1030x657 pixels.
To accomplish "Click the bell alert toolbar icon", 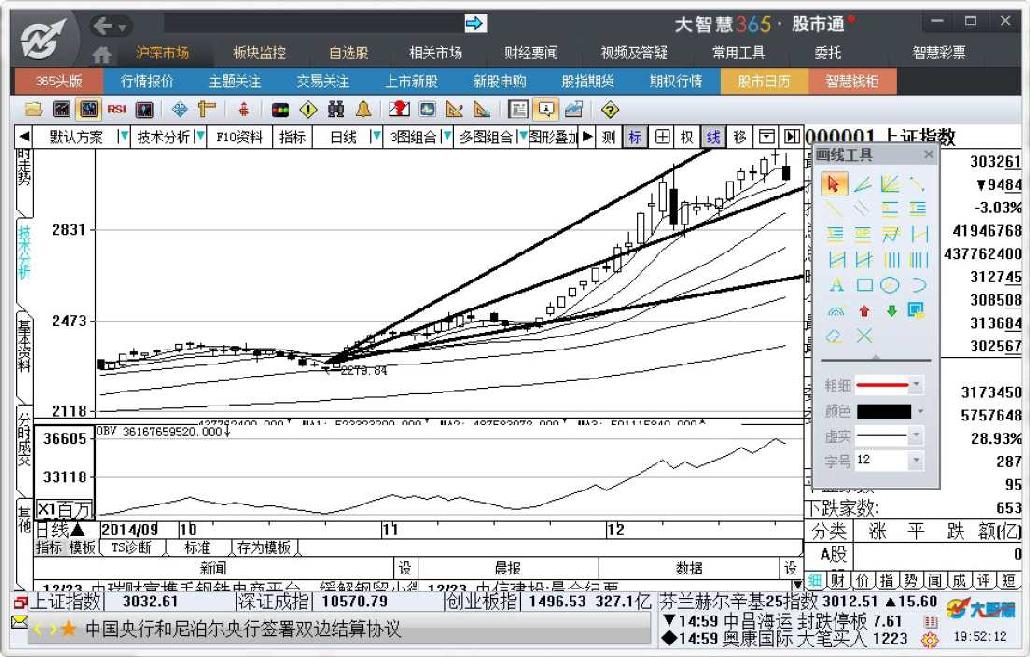I will [363, 109].
